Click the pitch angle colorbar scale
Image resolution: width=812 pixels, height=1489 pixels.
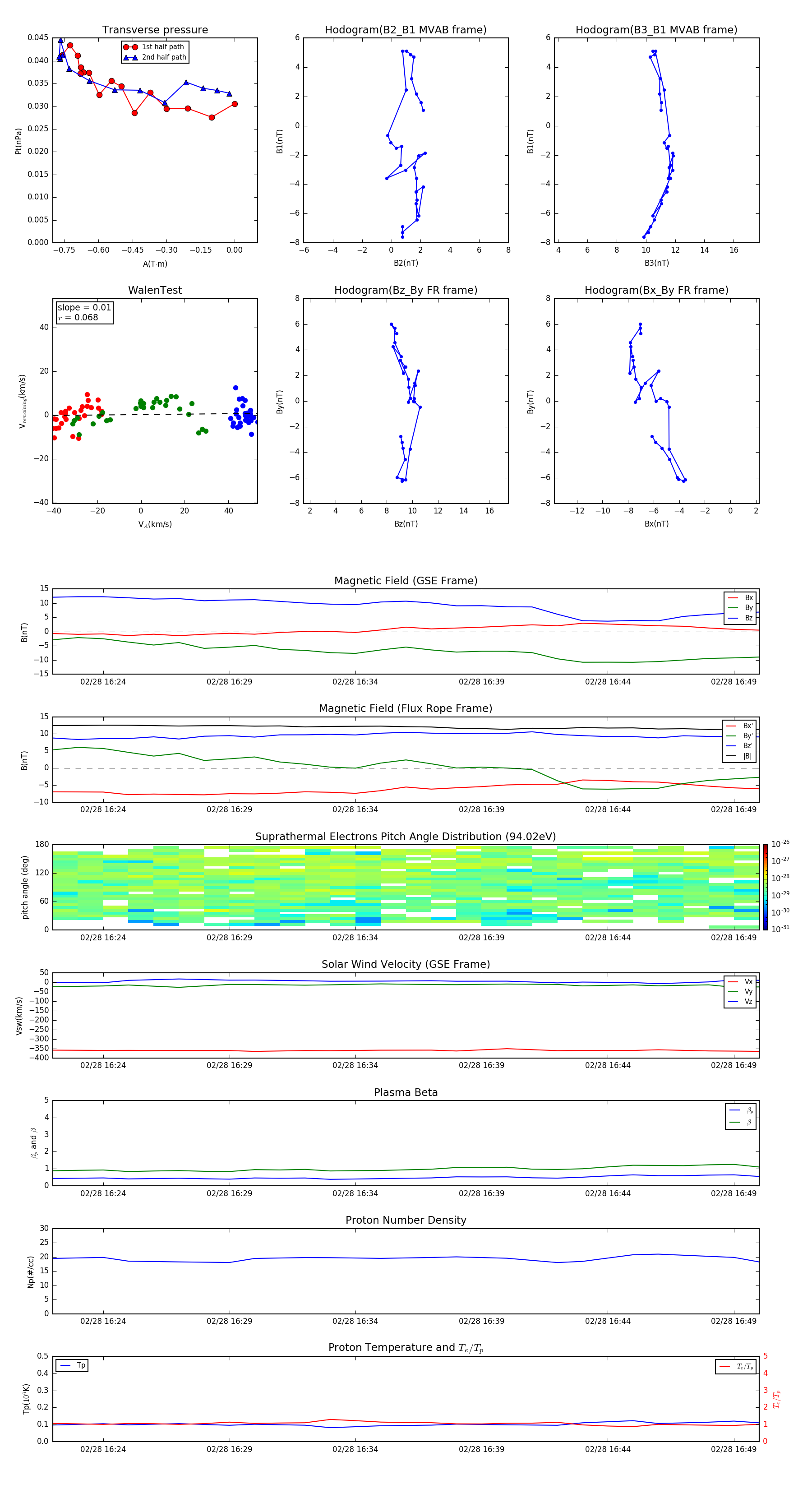765,887
